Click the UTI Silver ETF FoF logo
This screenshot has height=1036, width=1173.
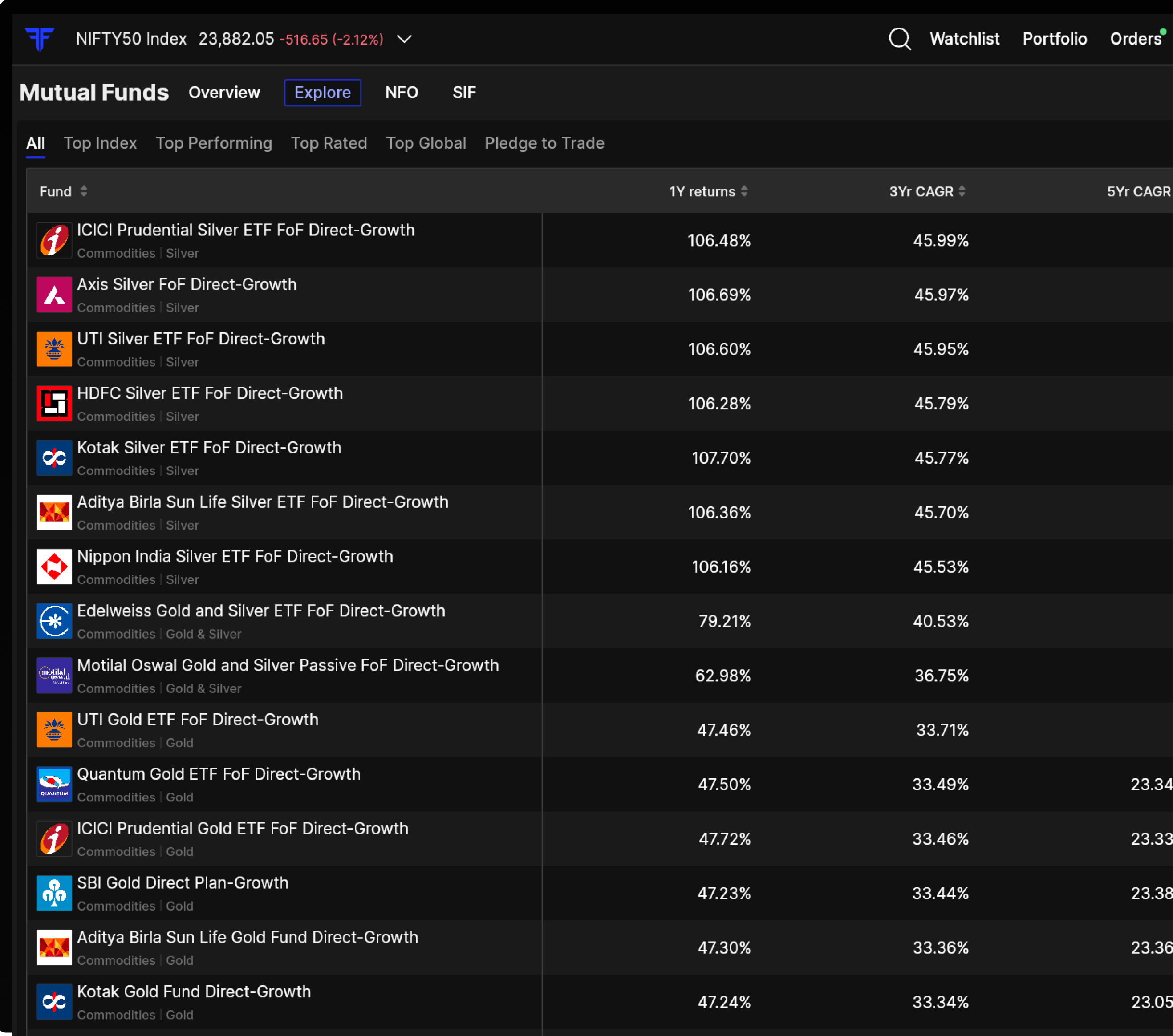click(54, 349)
